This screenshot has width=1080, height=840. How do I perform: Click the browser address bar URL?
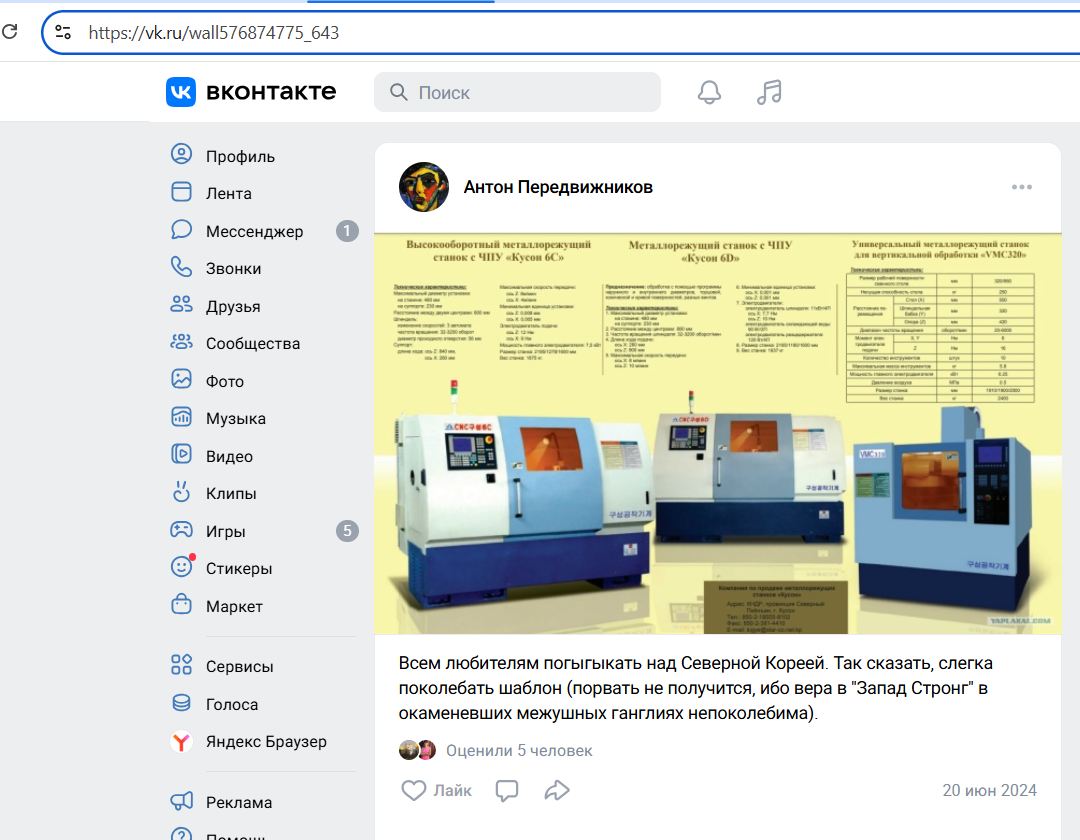pyautogui.click(x=214, y=32)
